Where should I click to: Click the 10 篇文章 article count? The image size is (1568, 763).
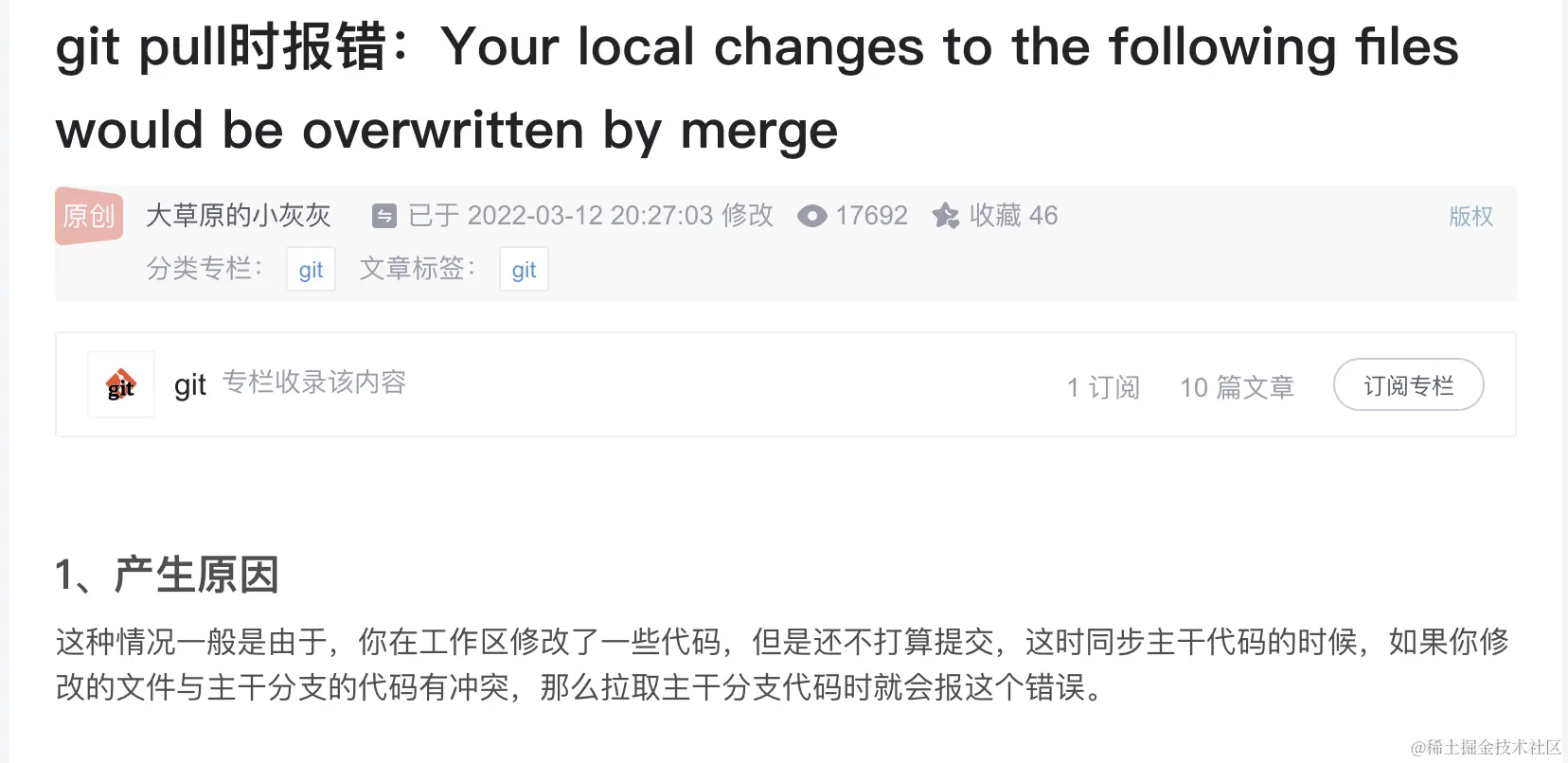1237,386
